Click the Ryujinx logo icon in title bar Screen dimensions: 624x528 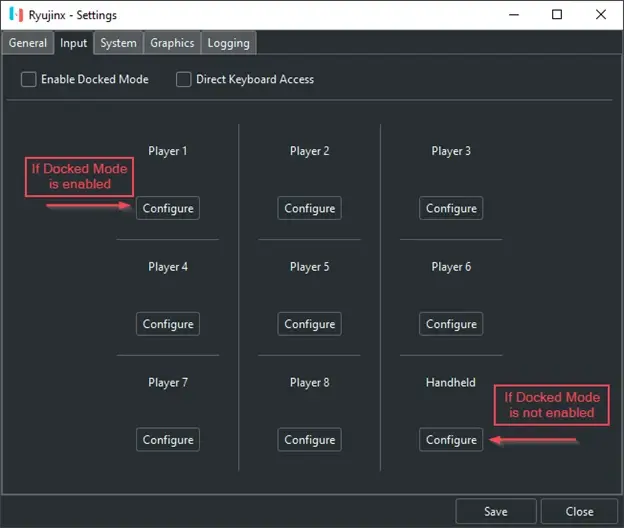(x=16, y=15)
